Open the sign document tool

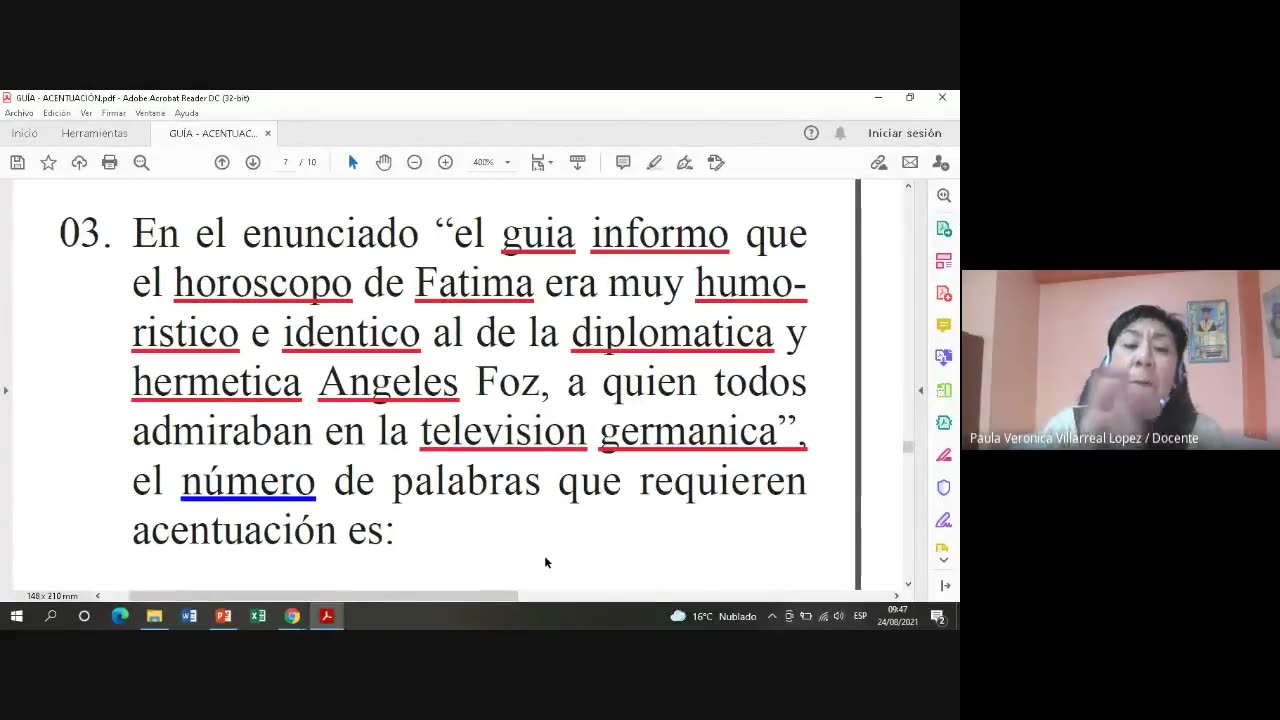[x=685, y=162]
